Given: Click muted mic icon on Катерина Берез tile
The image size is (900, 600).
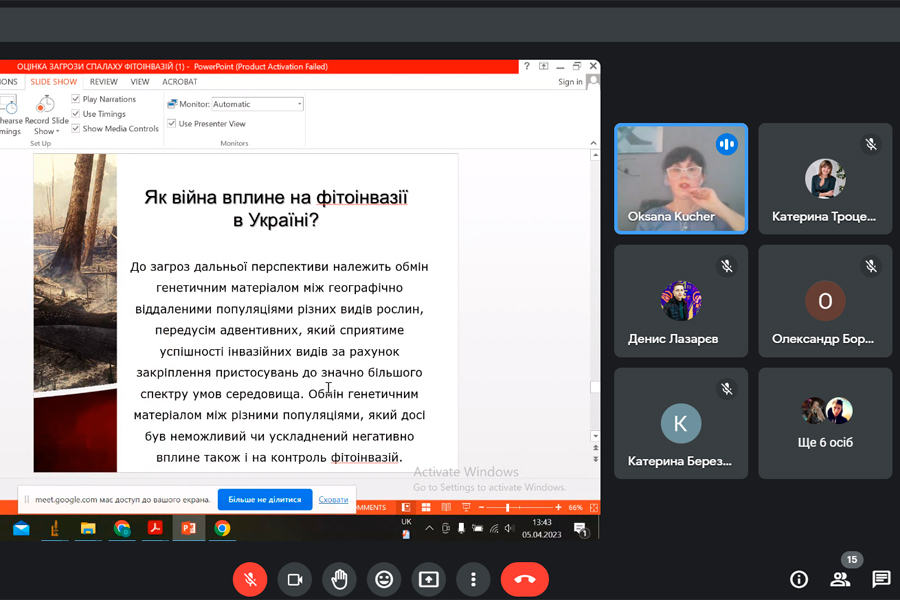Looking at the screenshot, I should (x=727, y=389).
